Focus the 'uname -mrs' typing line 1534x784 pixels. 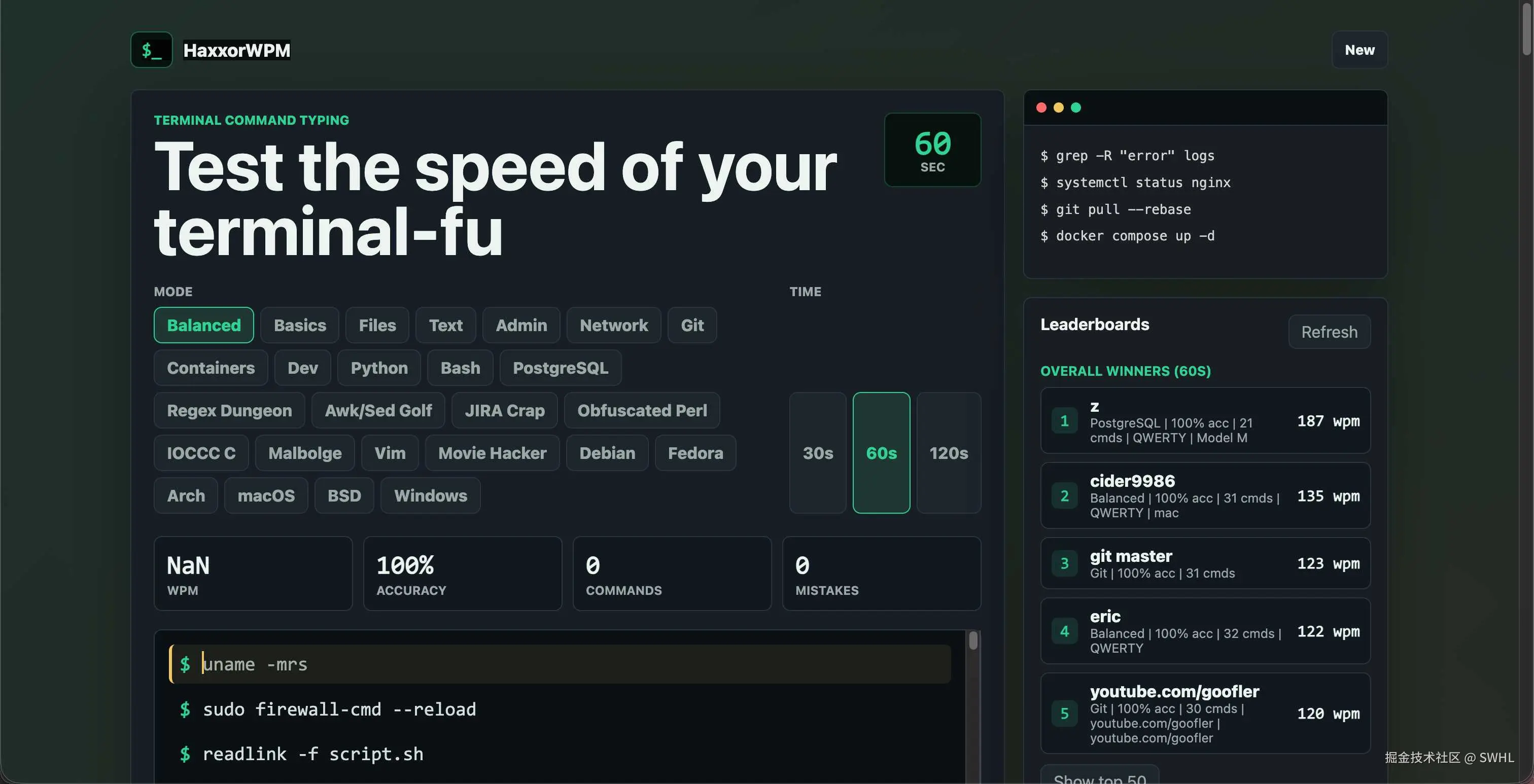[x=560, y=664]
